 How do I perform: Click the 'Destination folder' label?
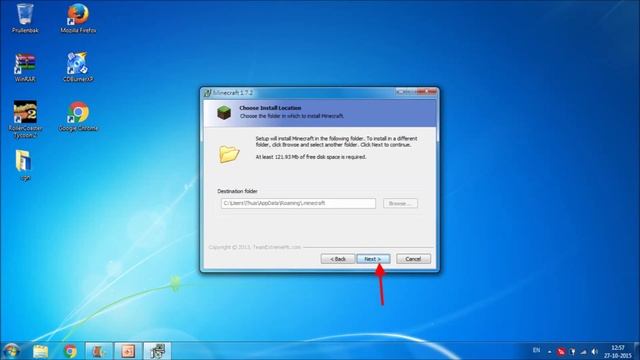pos(237,191)
